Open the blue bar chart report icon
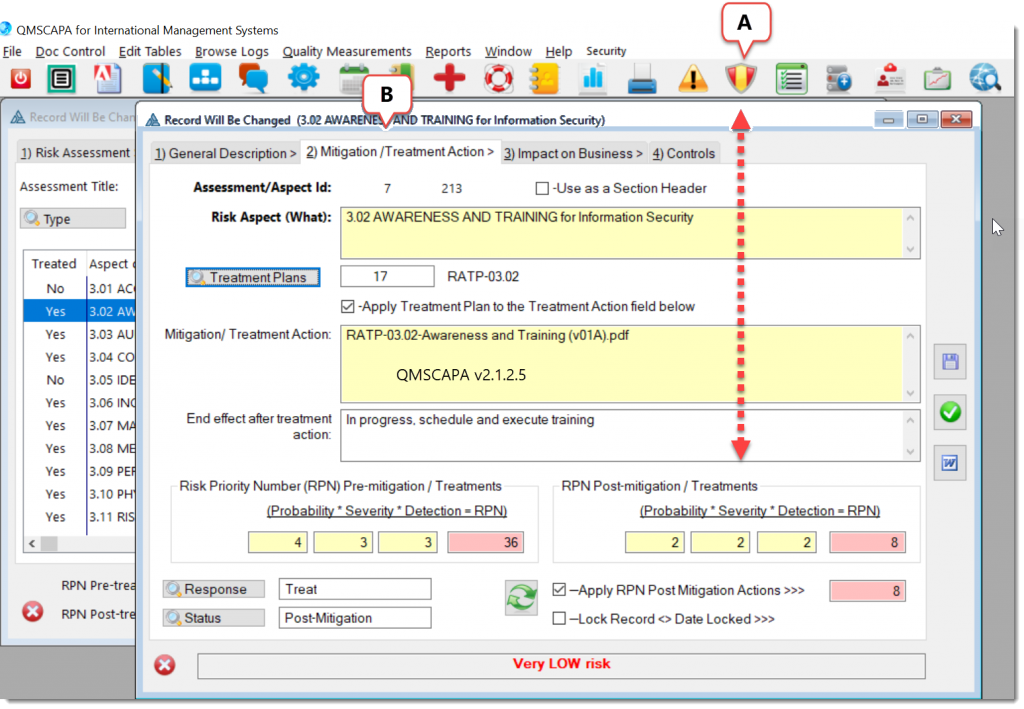Screen dimensions: 1024x709 pyautogui.click(x=593, y=80)
